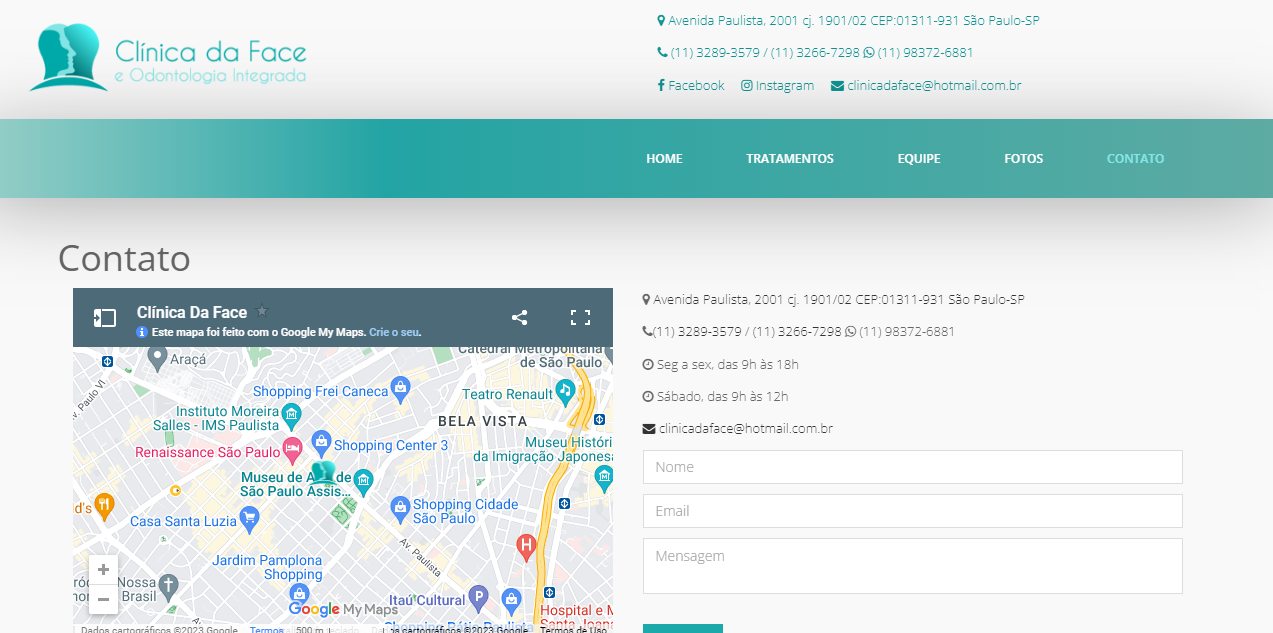Zoom in on the map

pyautogui.click(x=103, y=569)
